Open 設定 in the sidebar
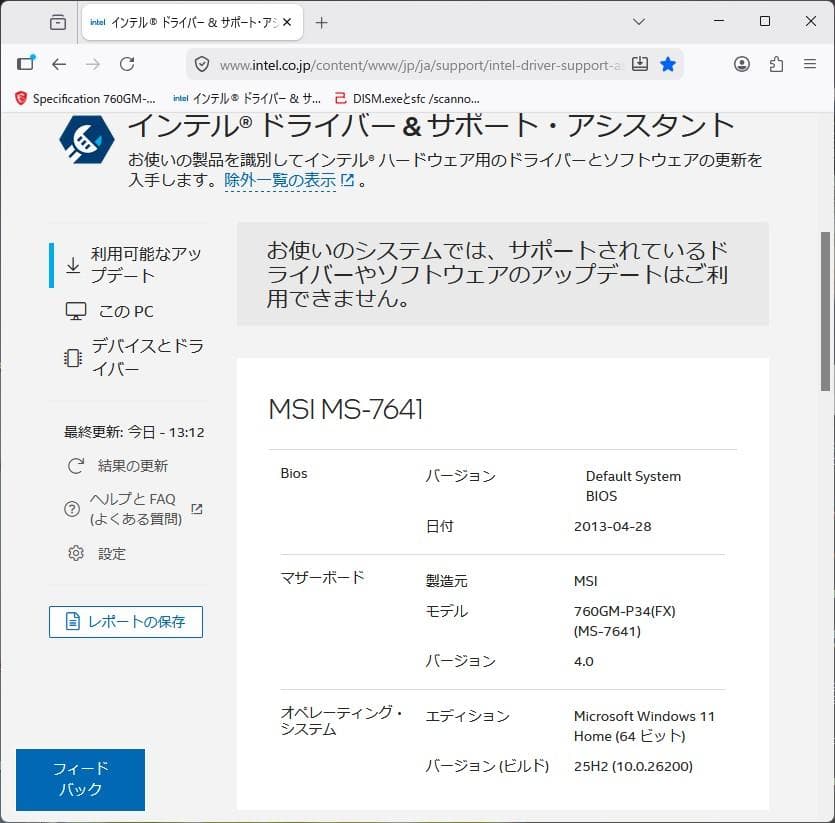The image size is (835, 823). pyautogui.click(x=112, y=553)
